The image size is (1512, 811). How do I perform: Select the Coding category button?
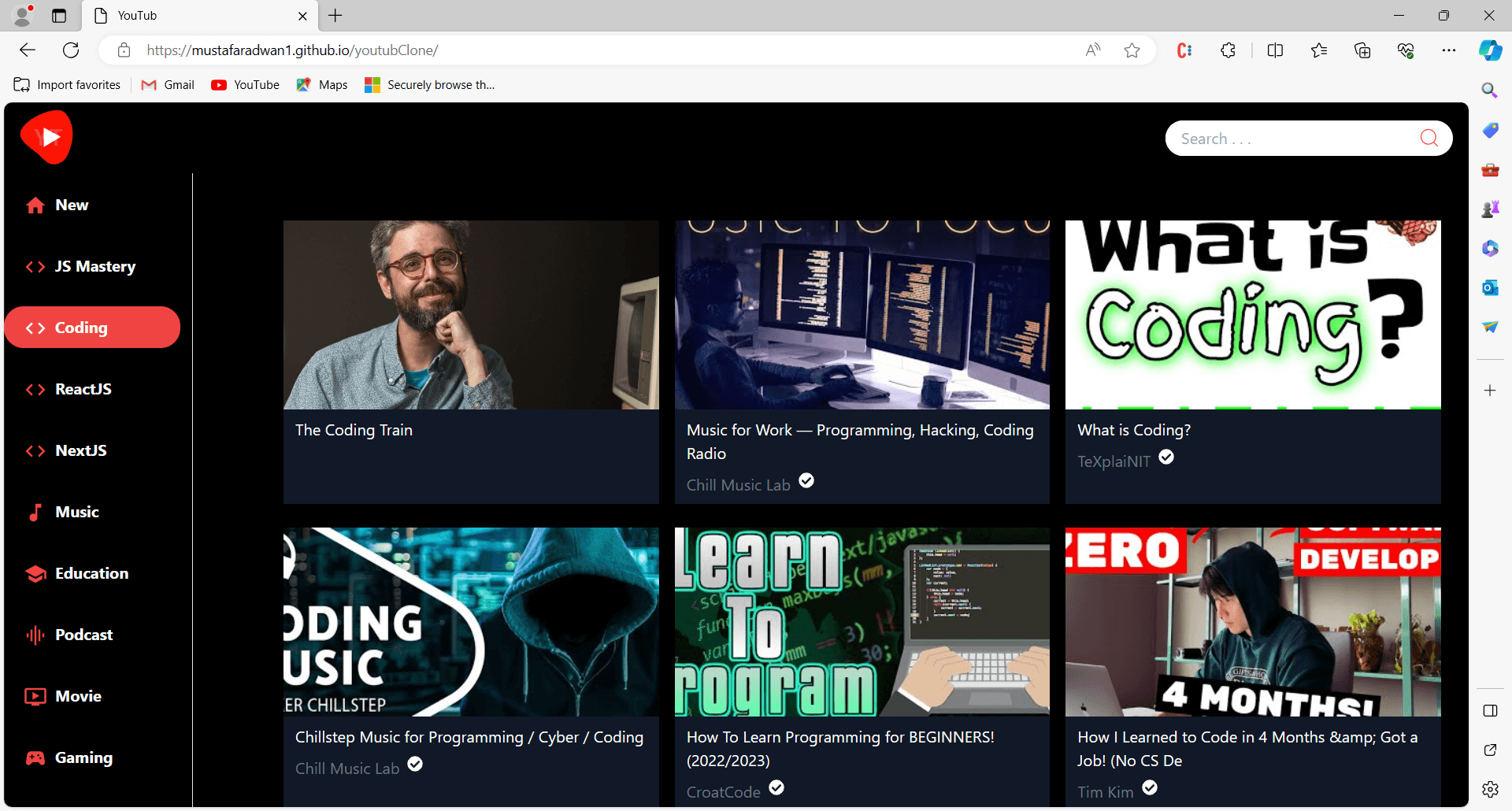point(92,328)
